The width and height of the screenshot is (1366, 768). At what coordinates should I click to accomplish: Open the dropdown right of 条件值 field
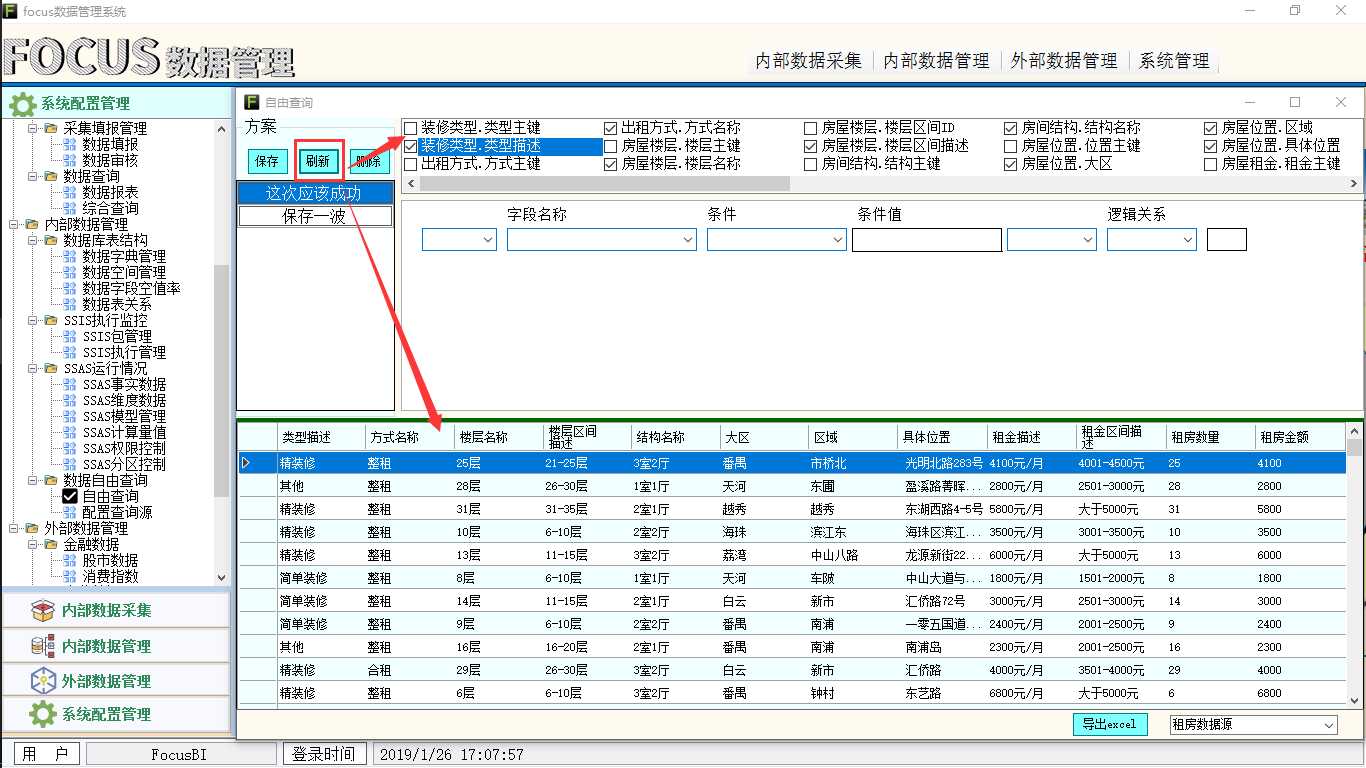[1052, 240]
